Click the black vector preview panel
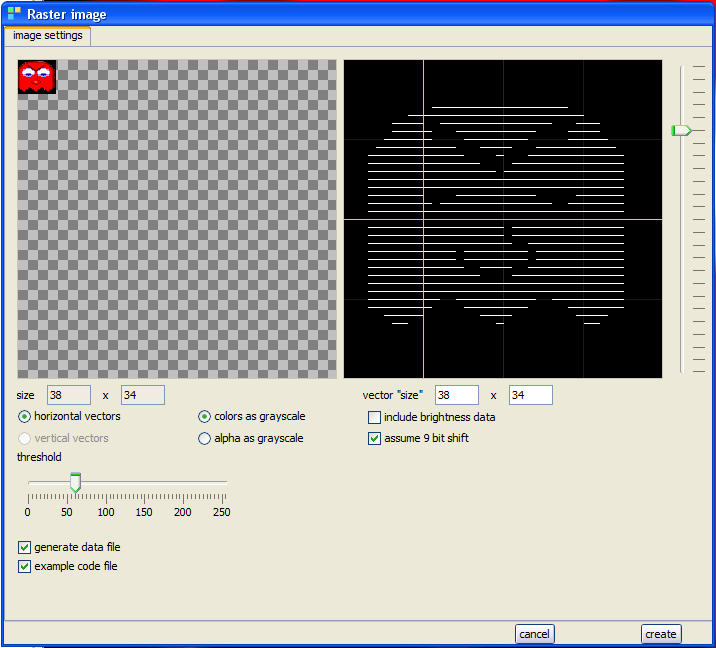 [503, 218]
